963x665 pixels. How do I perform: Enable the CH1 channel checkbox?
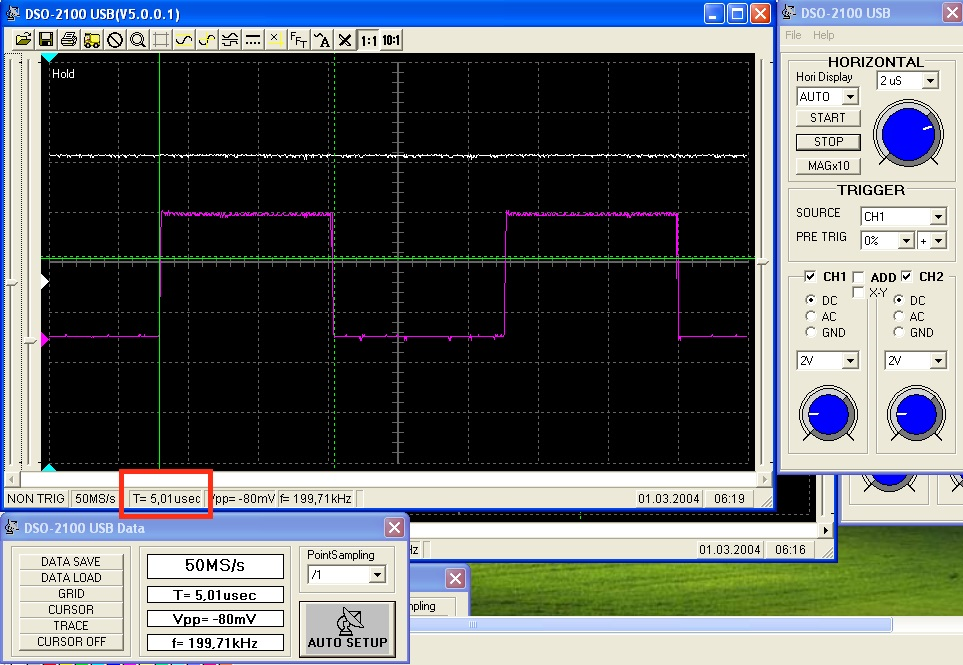point(810,276)
